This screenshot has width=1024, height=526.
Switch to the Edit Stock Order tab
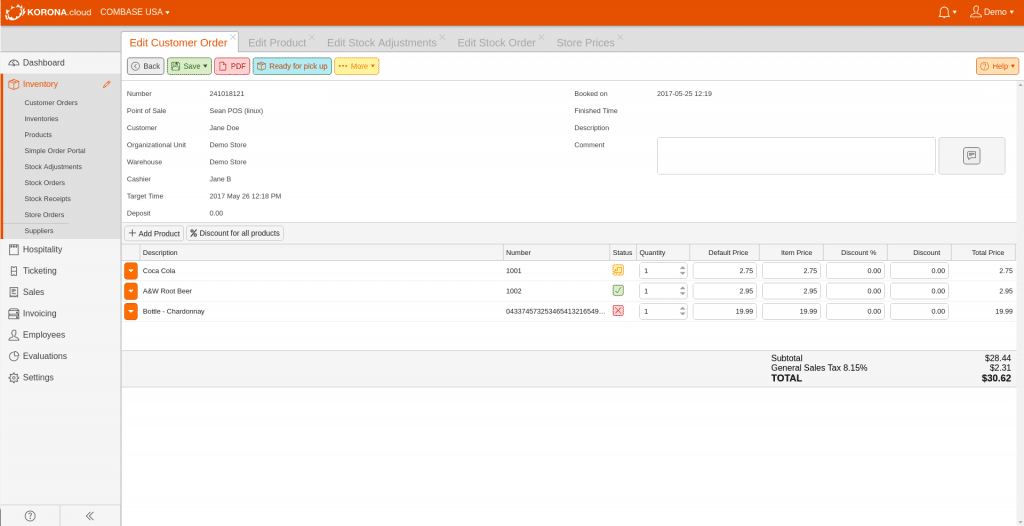click(496, 43)
